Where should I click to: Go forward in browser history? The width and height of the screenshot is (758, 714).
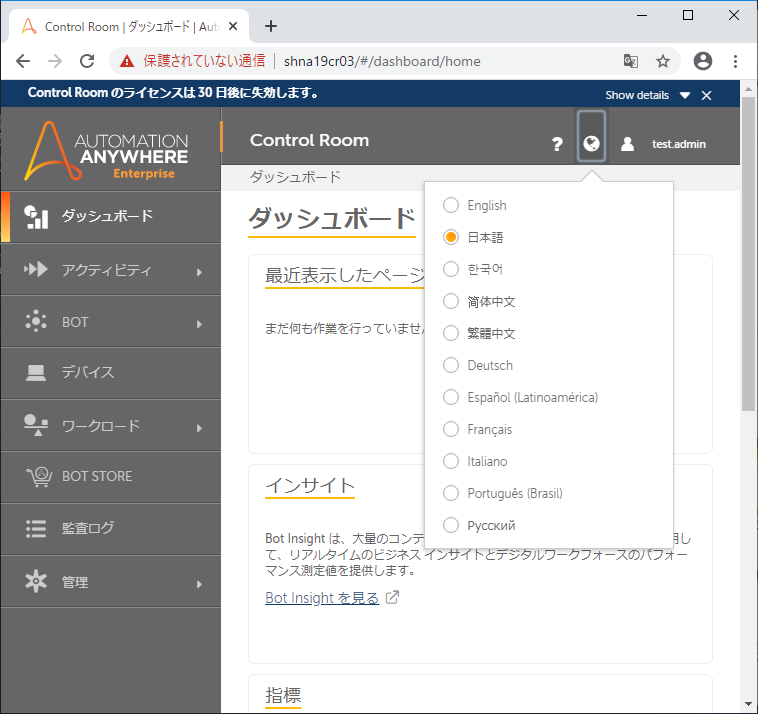(x=55, y=61)
